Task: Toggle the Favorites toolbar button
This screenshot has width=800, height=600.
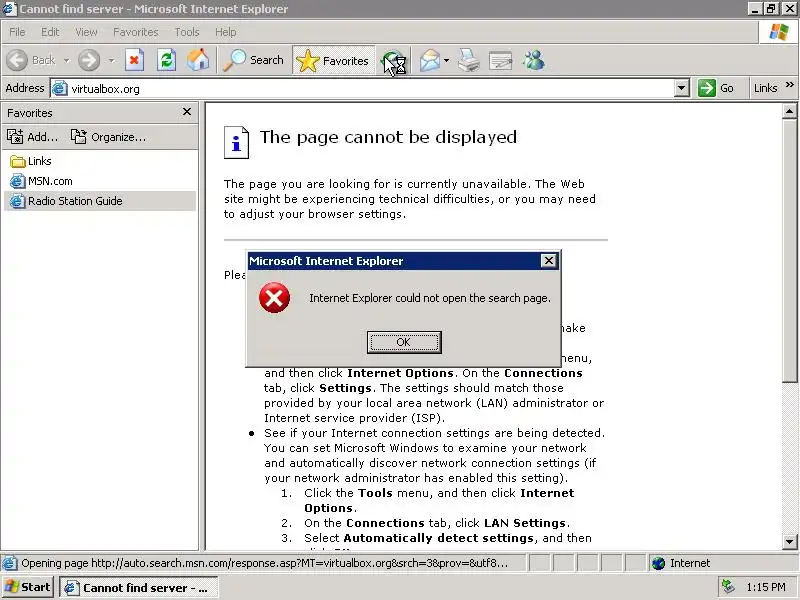Action: 333,60
